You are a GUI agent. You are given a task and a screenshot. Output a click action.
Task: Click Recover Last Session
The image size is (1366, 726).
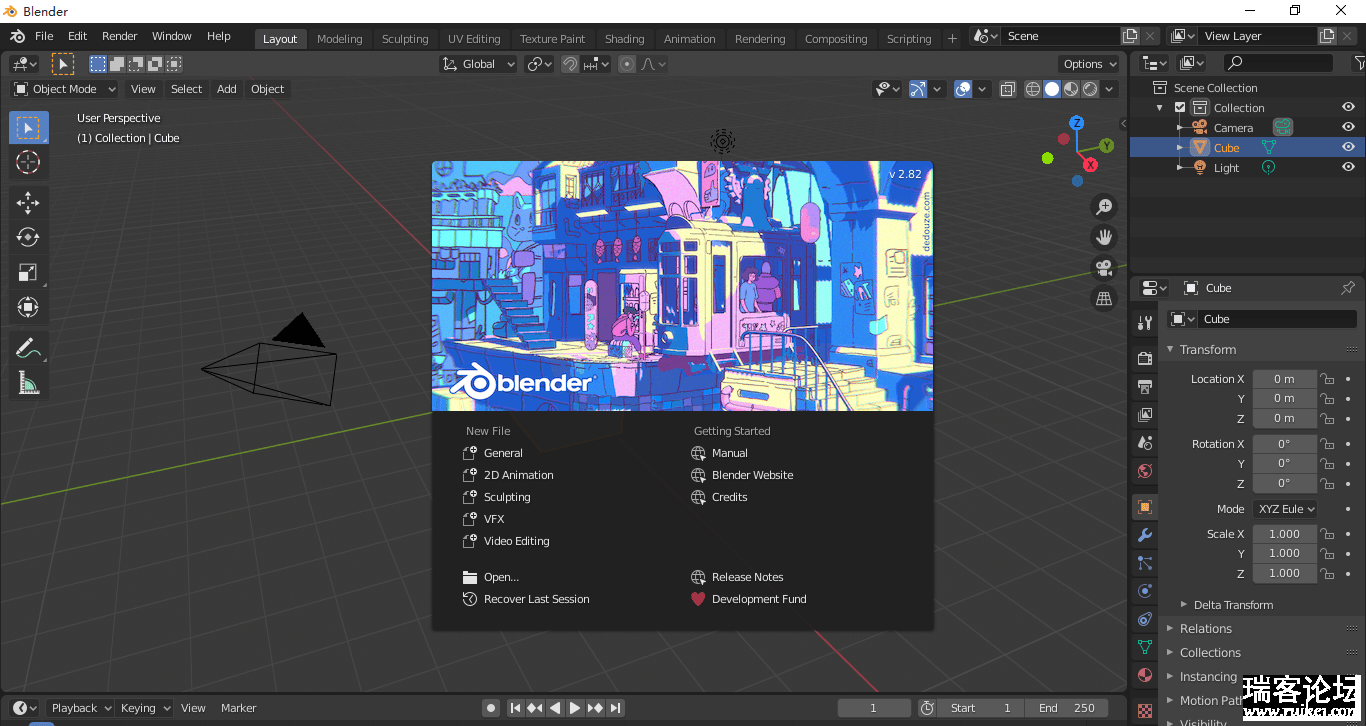[526, 599]
